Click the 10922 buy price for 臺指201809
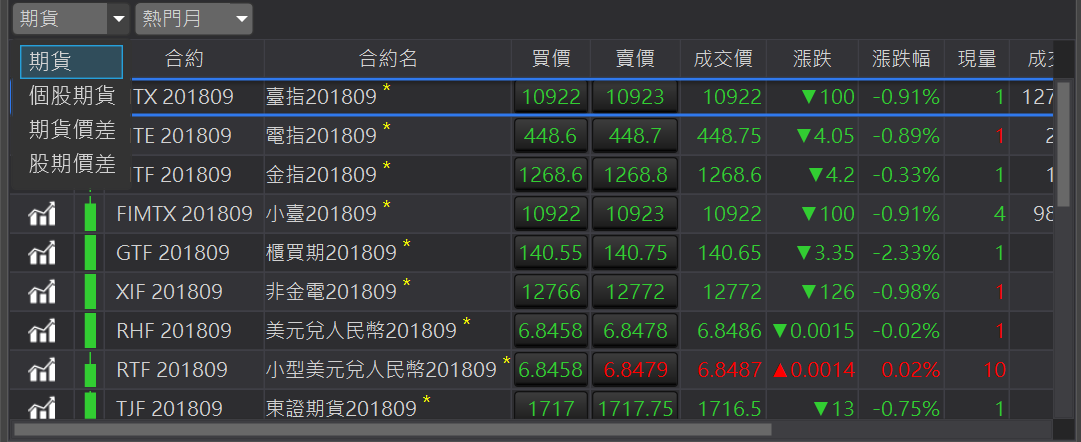The height and width of the screenshot is (442, 1081). tap(550, 97)
